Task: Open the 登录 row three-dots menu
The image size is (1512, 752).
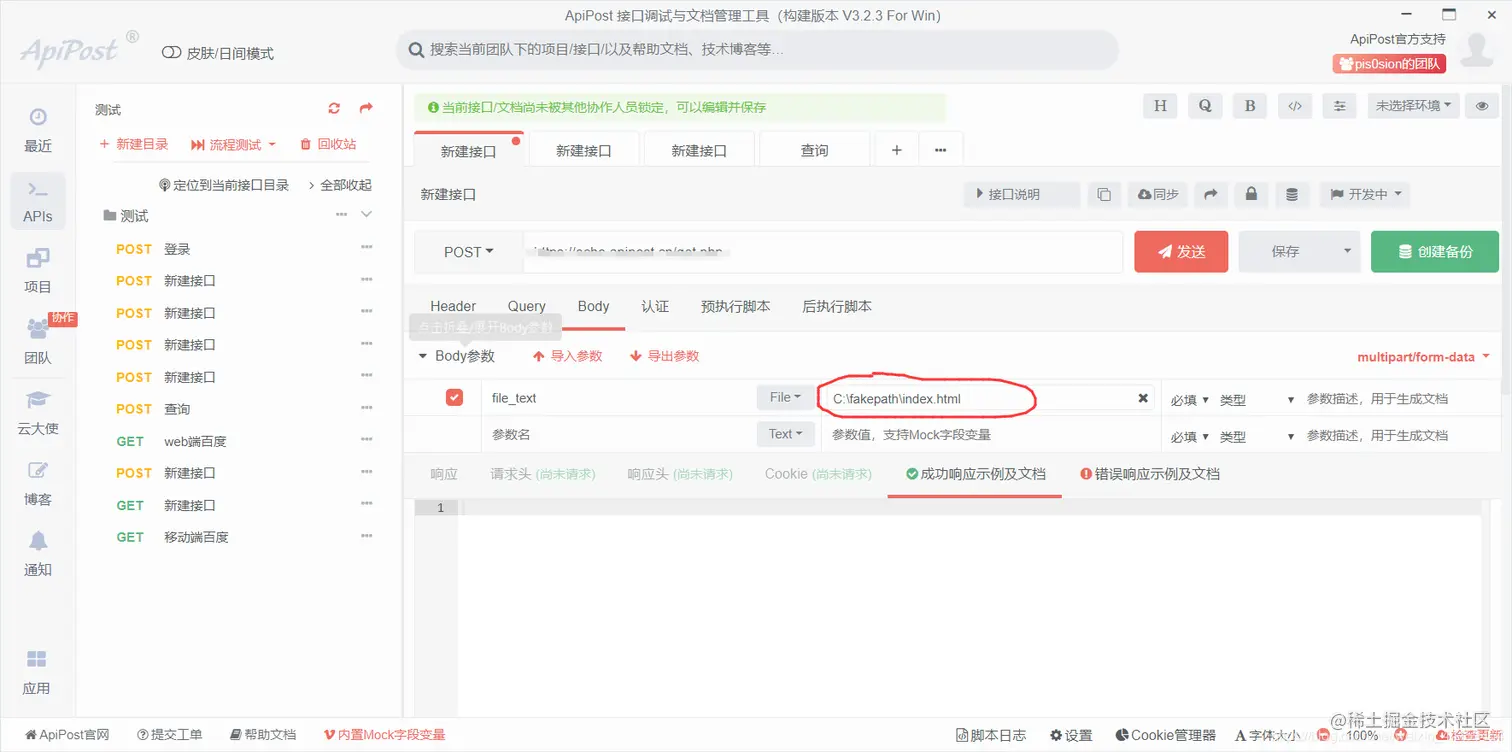Action: pyautogui.click(x=367, y=248)
